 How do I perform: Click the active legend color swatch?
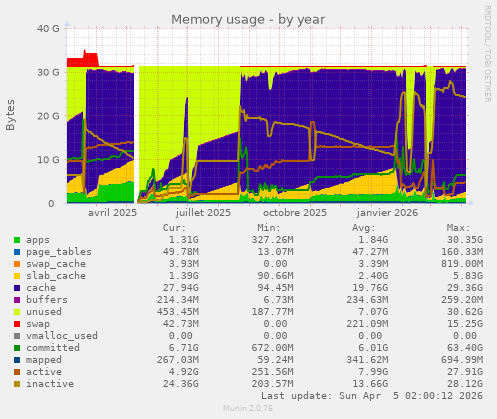17,372
